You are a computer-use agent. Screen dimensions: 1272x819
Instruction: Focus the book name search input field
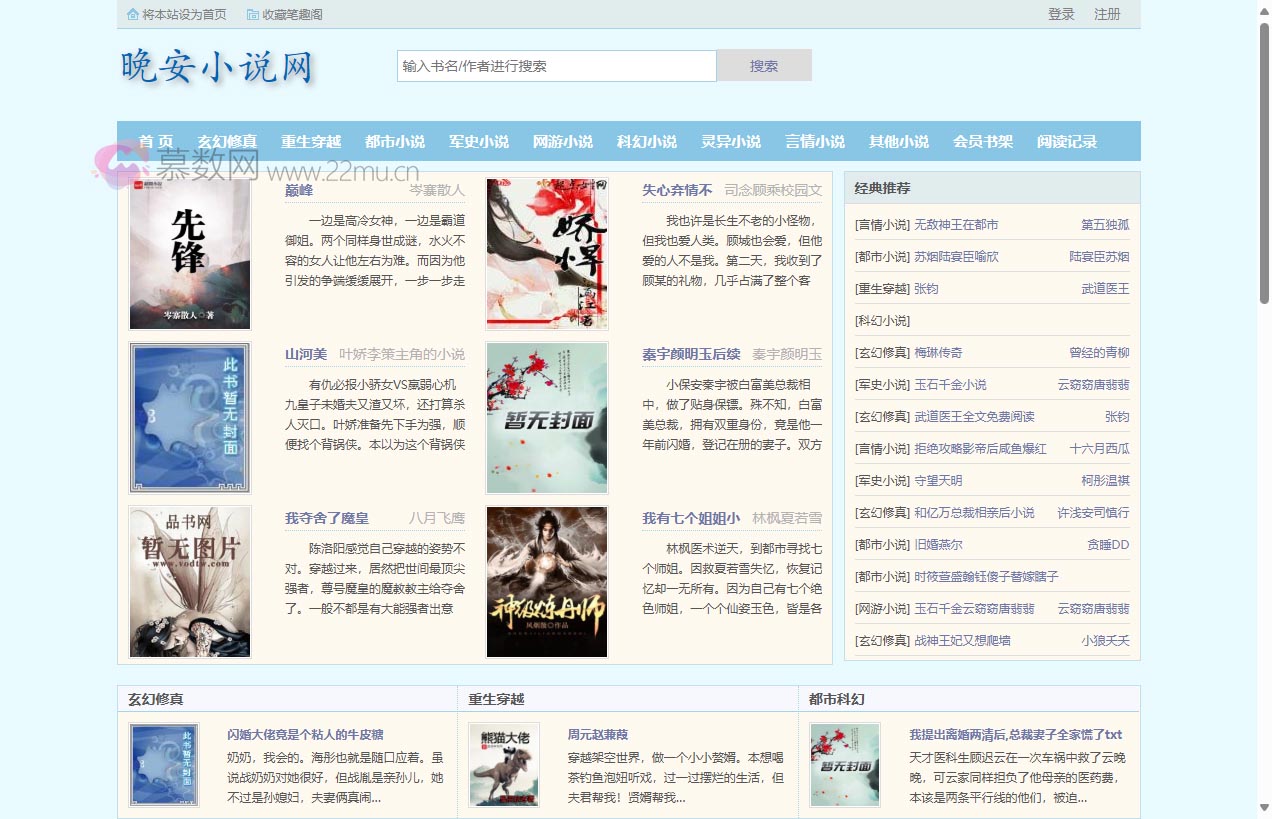[556, 66]
